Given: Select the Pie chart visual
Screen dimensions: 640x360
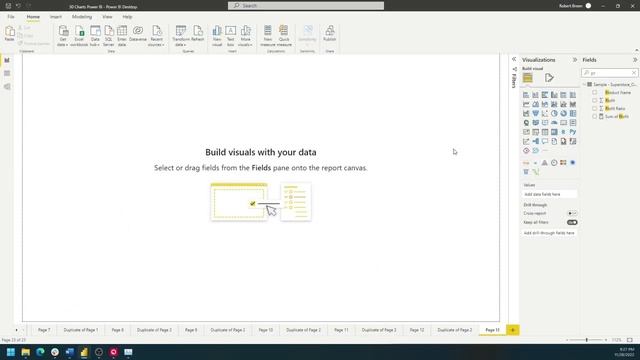Looking at the screenshot, I should click(554, 113).
